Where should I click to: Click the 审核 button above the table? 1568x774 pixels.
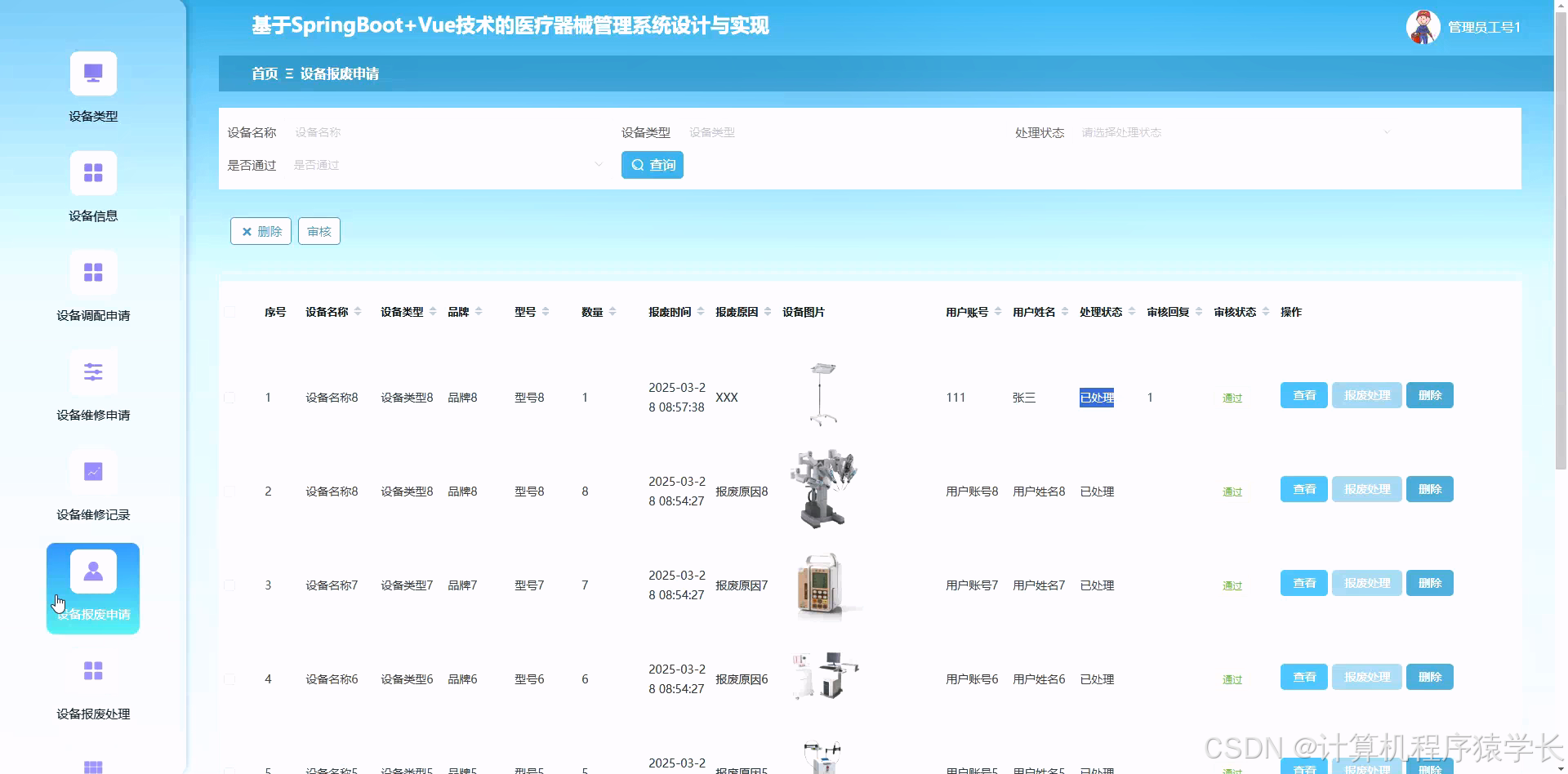(x=318, y=231)
